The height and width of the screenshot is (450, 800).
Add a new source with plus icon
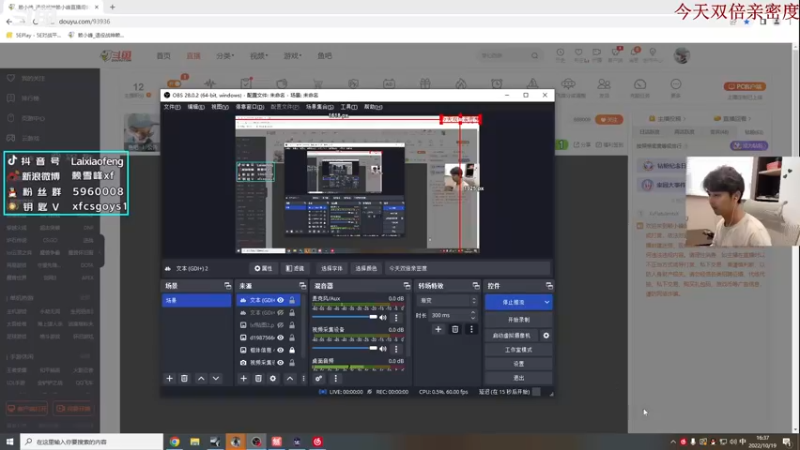[x=243, y=379]
